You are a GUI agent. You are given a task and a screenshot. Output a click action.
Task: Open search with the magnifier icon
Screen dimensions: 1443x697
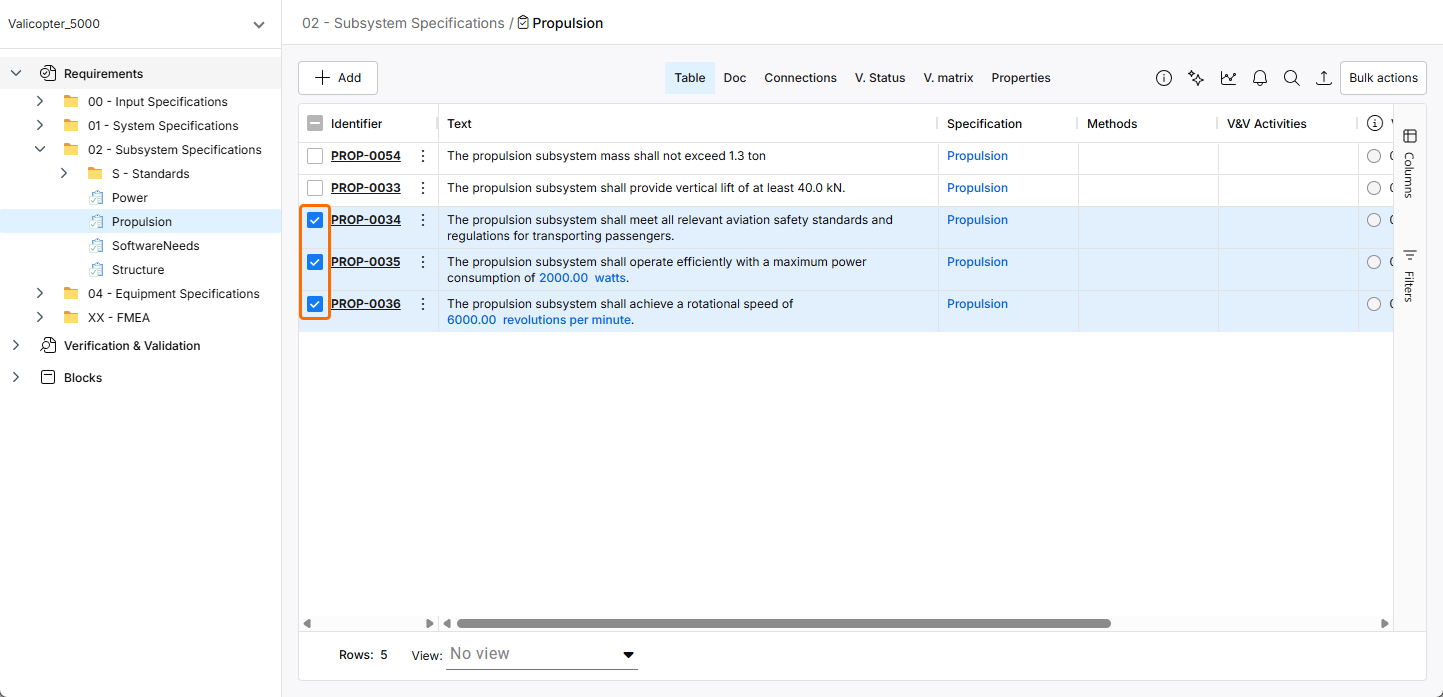(x=1292, y=78)
